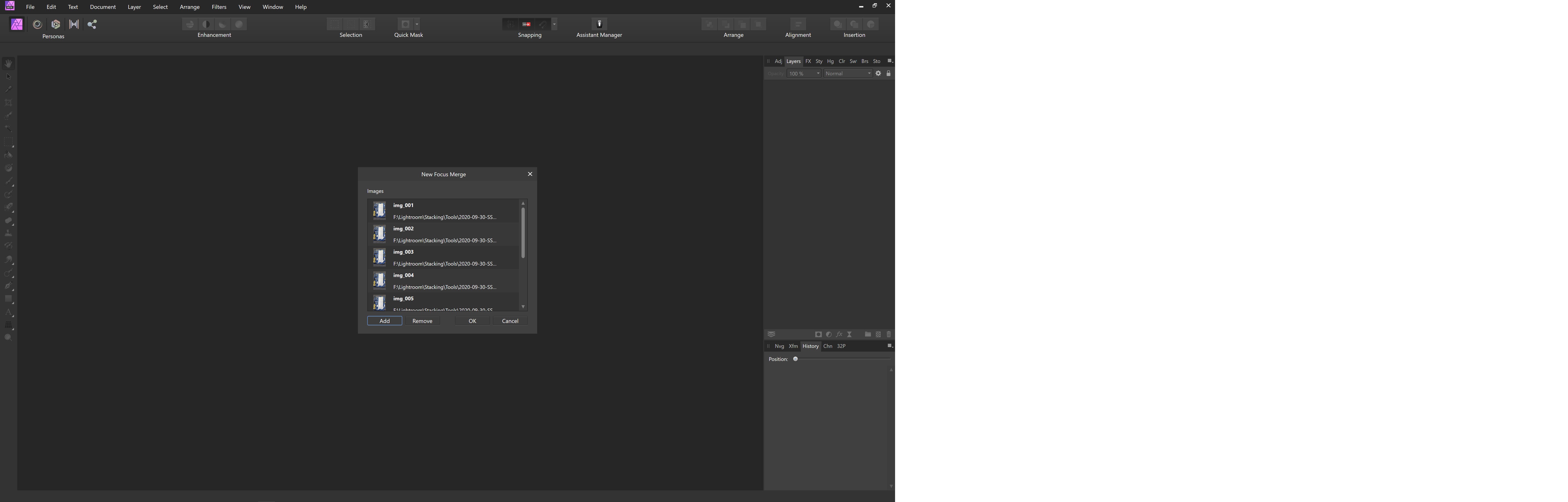
Task: Click the Delete Layer trash icon
Action: coord(889,335)
